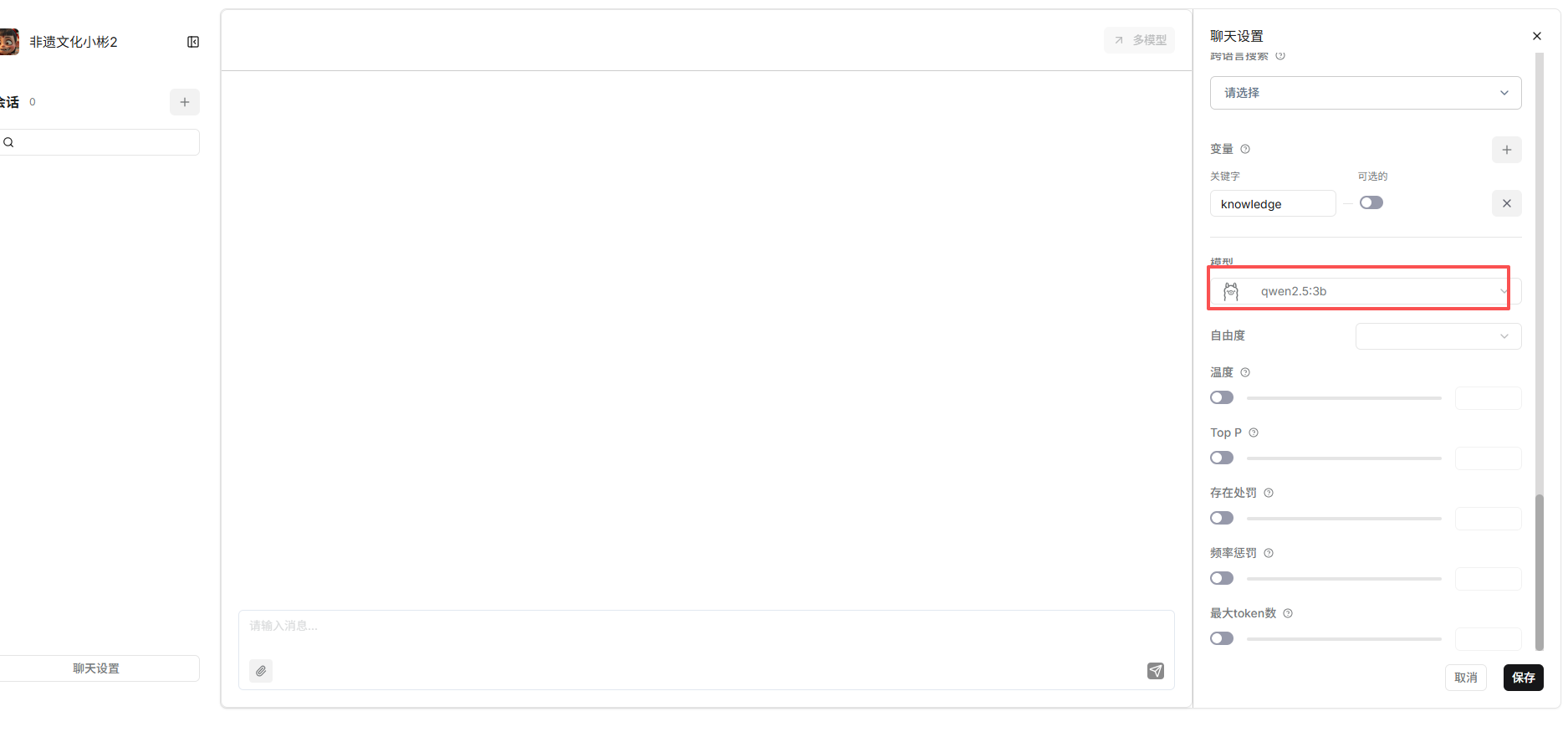The width and height of the screenshot is (1568, 732).
Task: Expand the 自由度 dropdown
Action: [x=1438, y=336]
